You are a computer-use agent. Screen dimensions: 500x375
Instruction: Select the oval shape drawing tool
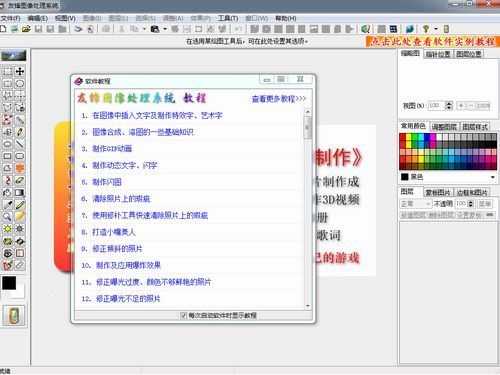click(x=7, y=144)
